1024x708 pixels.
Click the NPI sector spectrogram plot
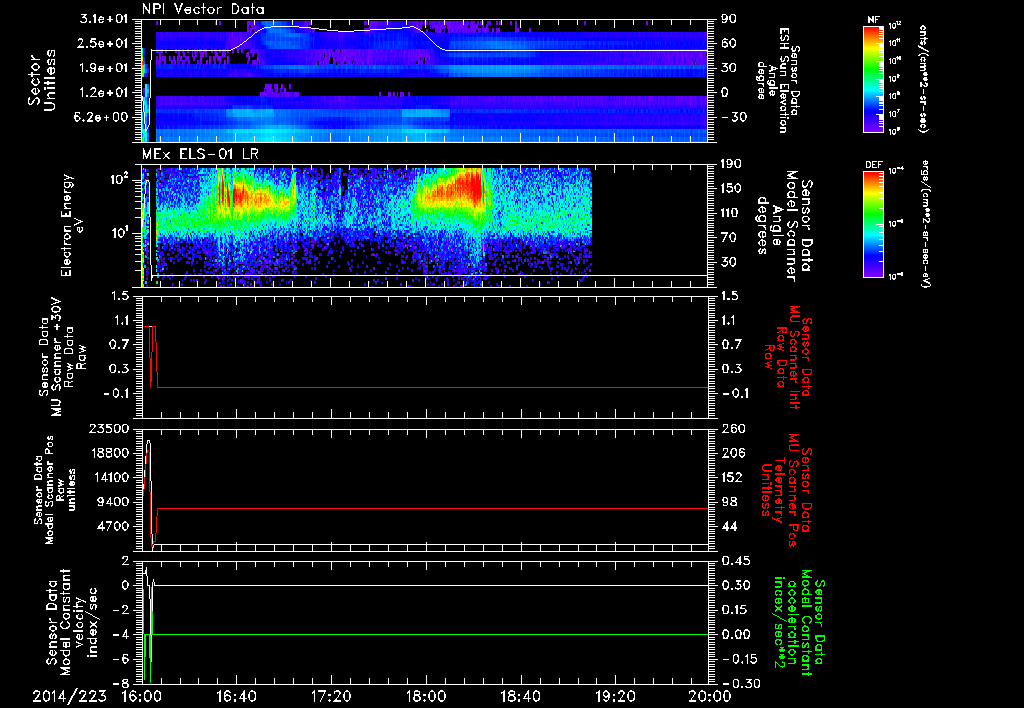tap(425, 80)
